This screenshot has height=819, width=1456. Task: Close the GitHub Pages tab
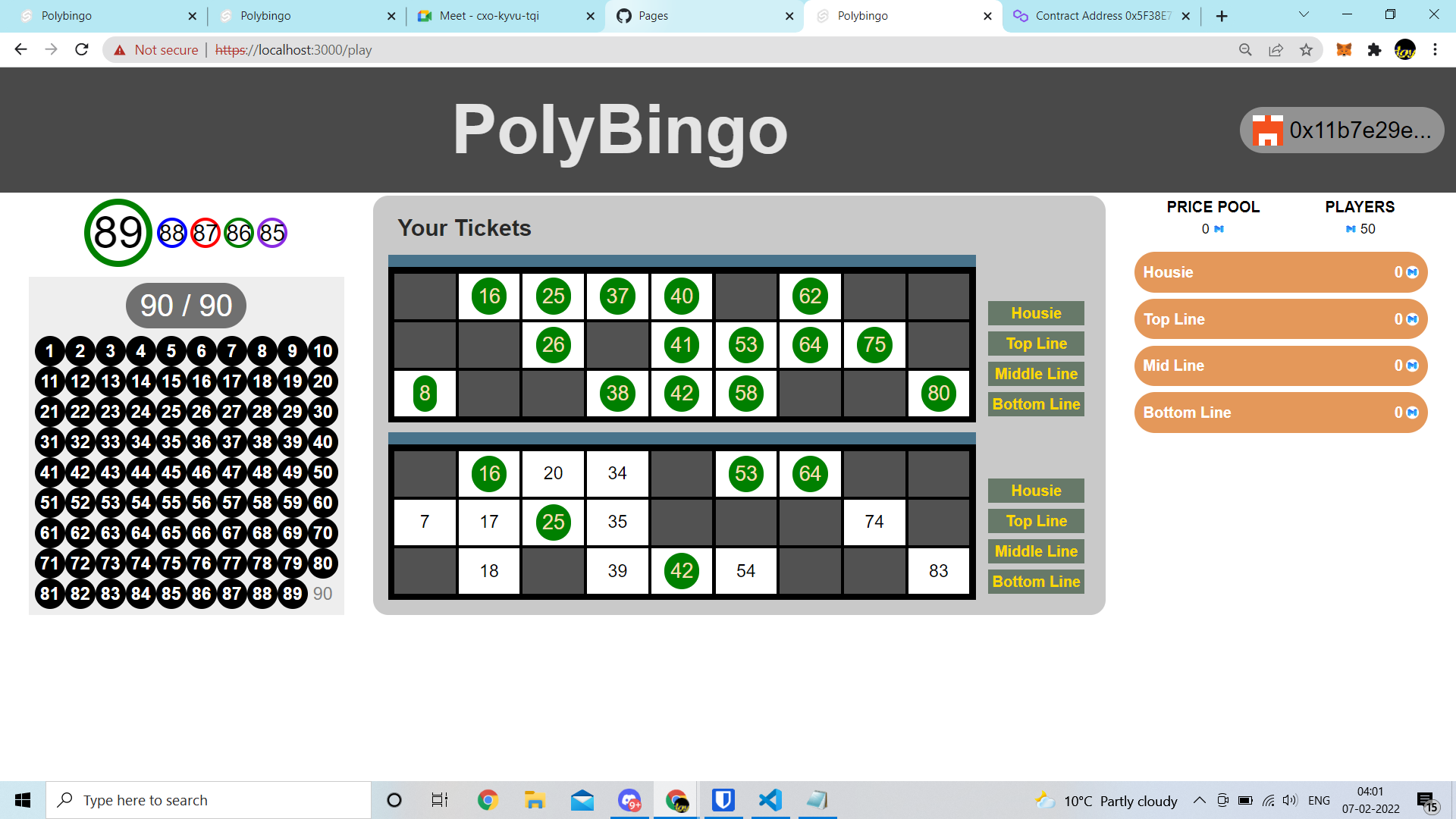(x=789, y=16)
